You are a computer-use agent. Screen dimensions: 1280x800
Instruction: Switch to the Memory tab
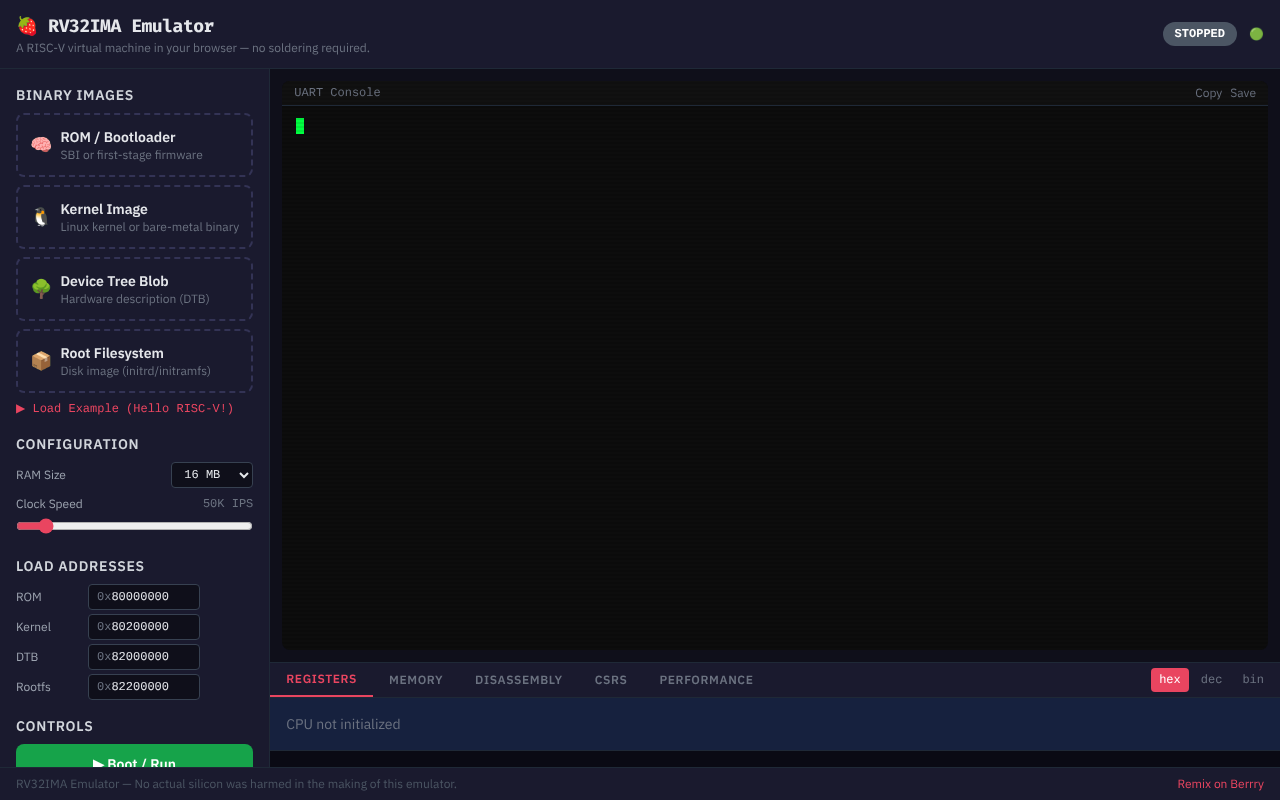[x=416, y=680]
